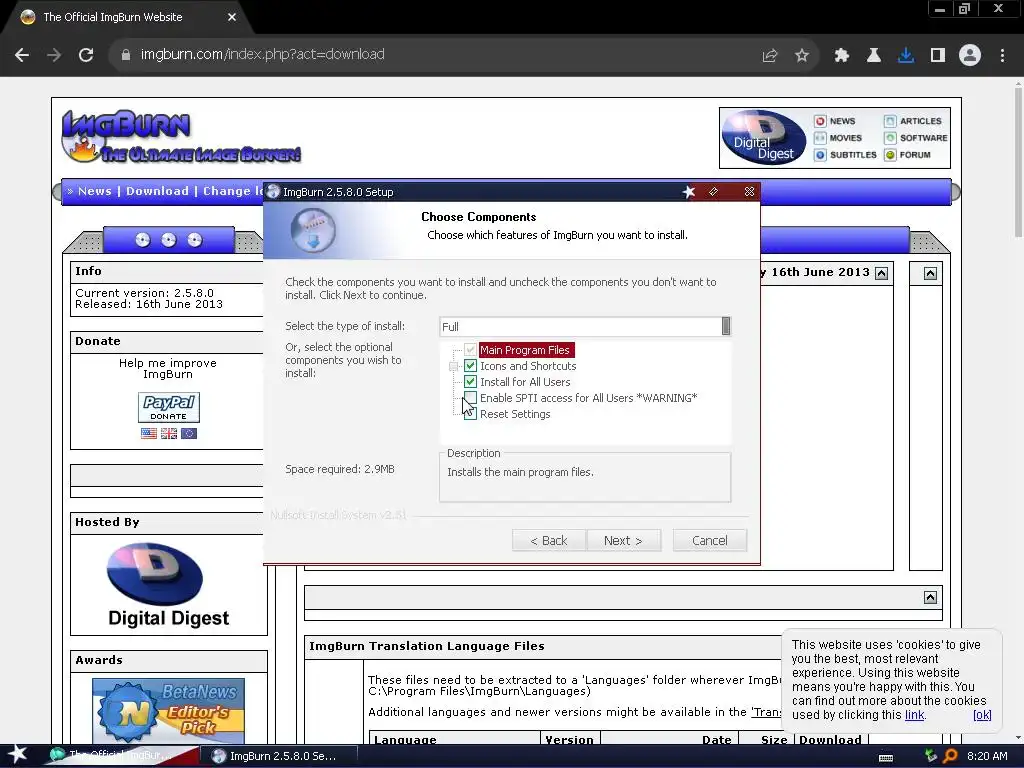The height and width of the screenshot is (768, 1024).
Task: Click the PayPal Donate button
Action: (168, 408)
